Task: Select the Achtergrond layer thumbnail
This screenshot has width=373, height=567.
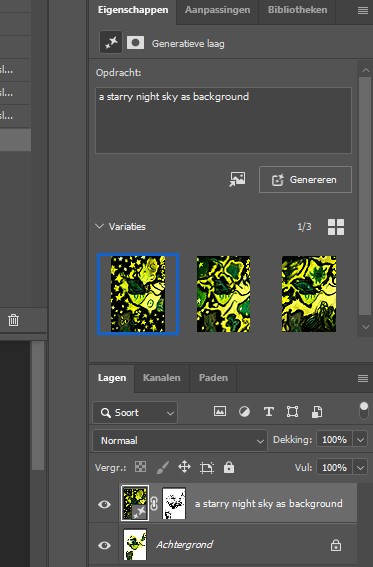Action: pos(135,545)
